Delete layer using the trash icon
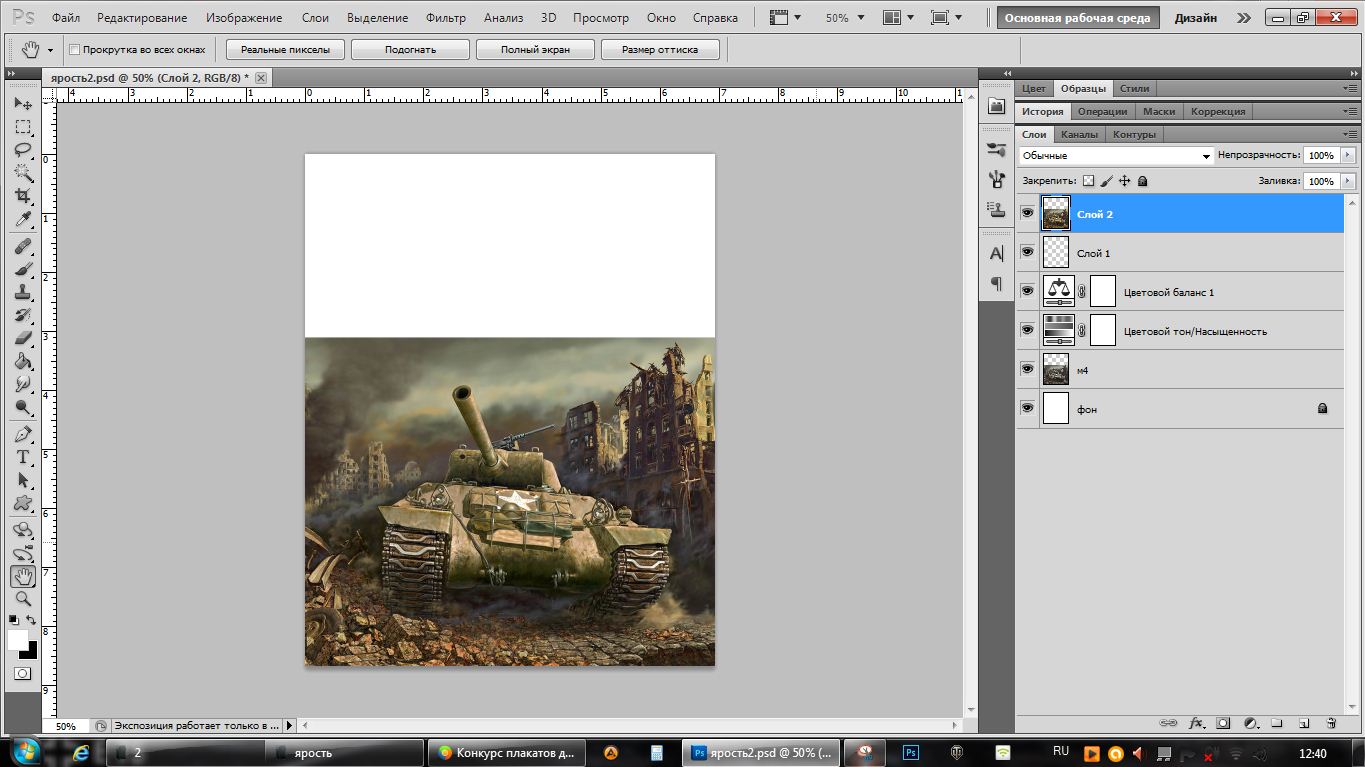Image resolution: width=1365 pixels, height=767 pixels. tap(1331, 722)
